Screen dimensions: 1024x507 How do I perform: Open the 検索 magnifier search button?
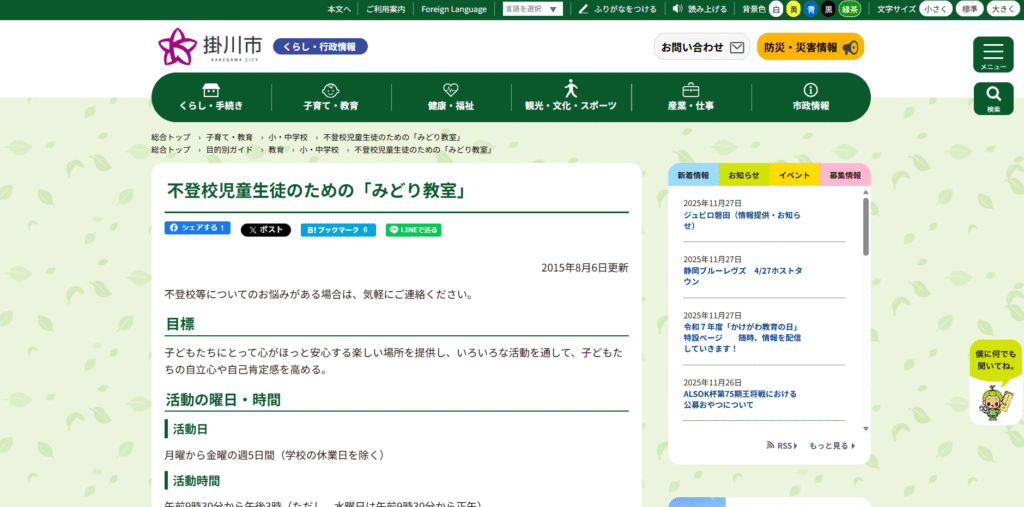click(993, 99)
